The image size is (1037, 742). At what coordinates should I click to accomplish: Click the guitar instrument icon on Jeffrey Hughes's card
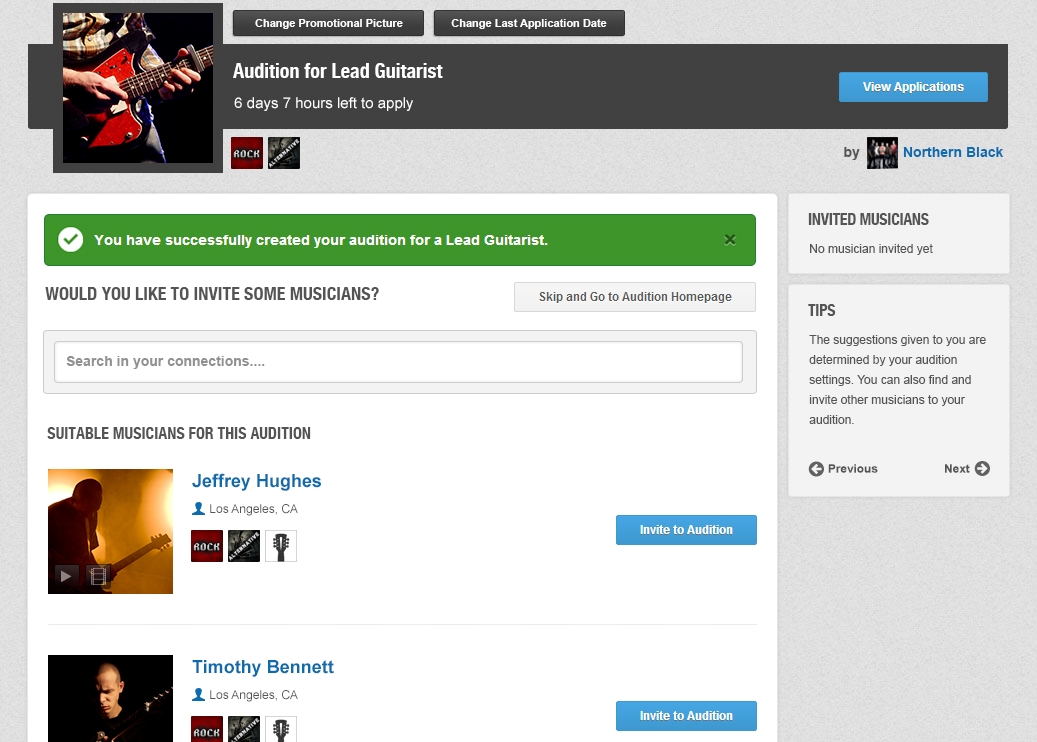point(280,545)
